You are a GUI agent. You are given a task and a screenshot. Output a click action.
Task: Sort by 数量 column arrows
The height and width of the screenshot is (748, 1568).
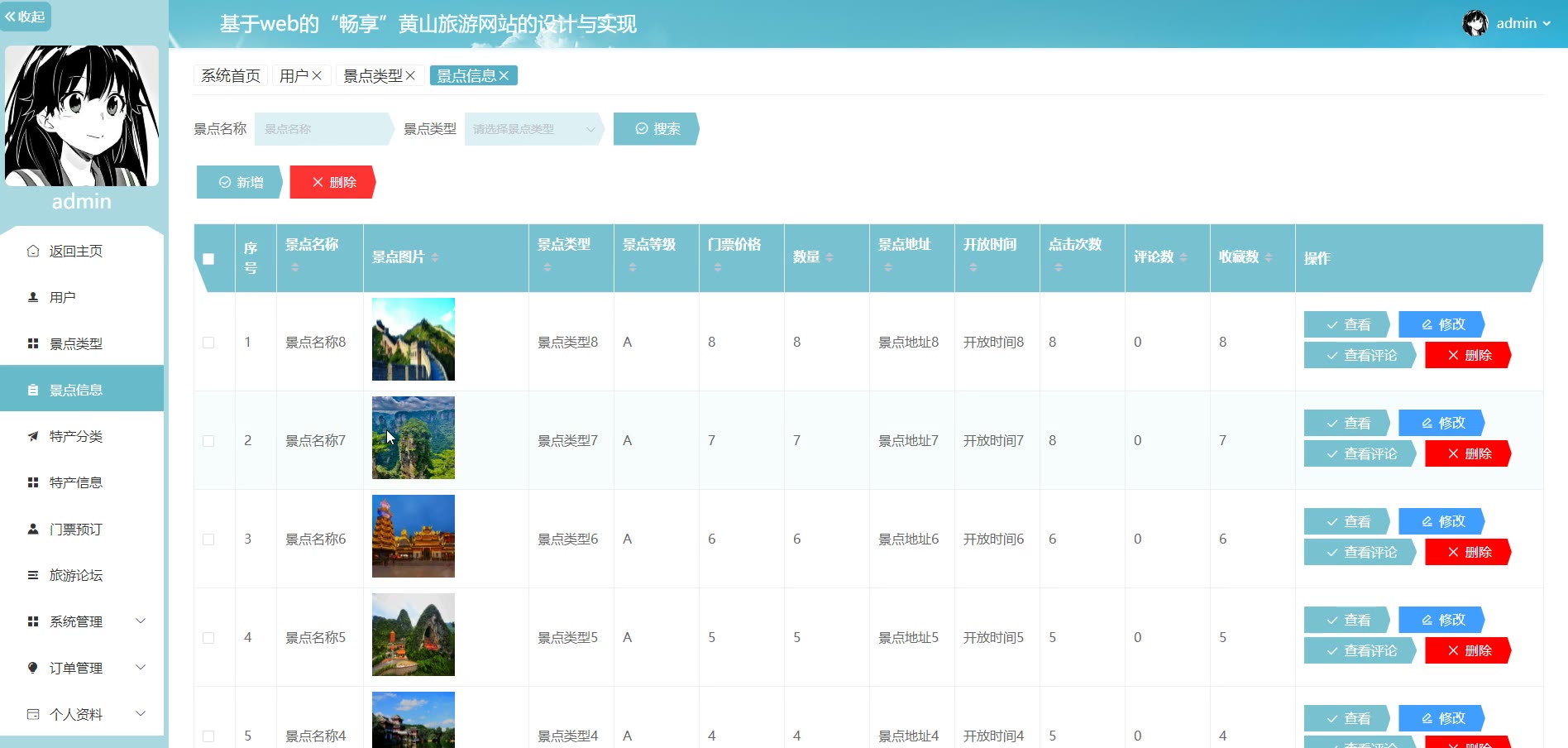pos(829,257)
